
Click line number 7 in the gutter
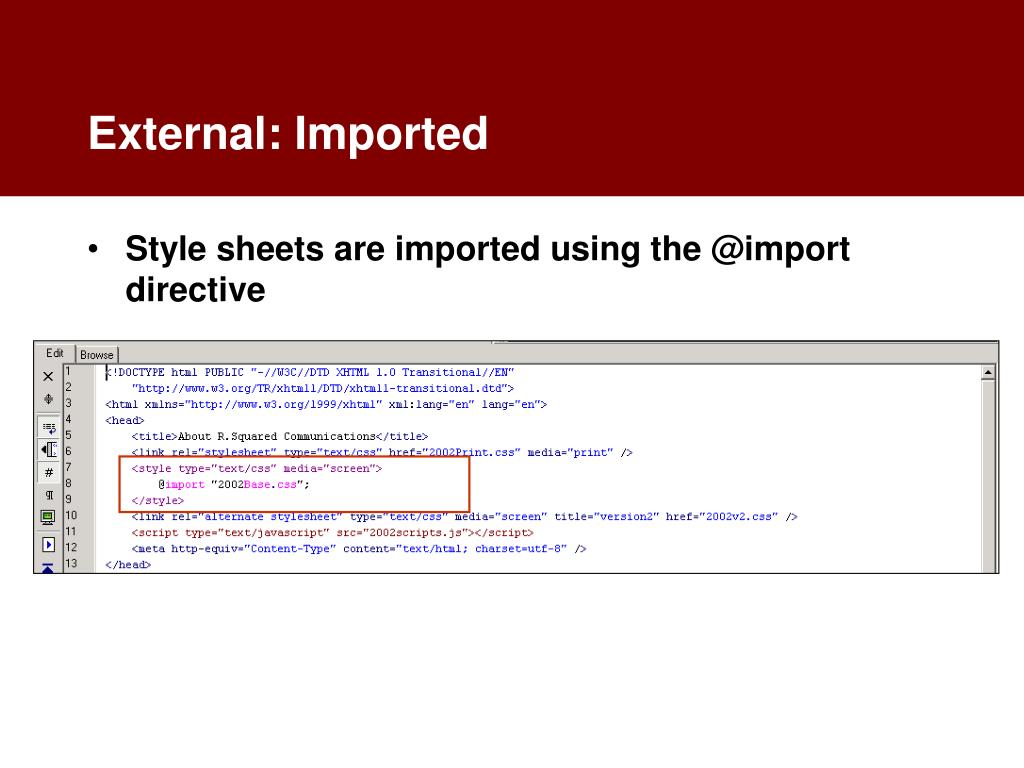[x=69, y=467]
